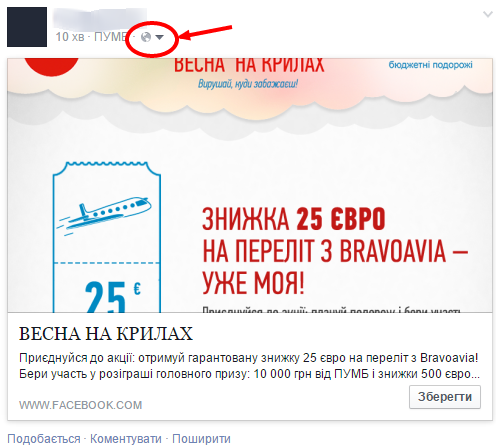Image resolution: width=496 pixels, height=447 pixels.
Task: Click the ЗНИЖКА 25 ЄВРО headline image
Action: (x=335, y=251)
